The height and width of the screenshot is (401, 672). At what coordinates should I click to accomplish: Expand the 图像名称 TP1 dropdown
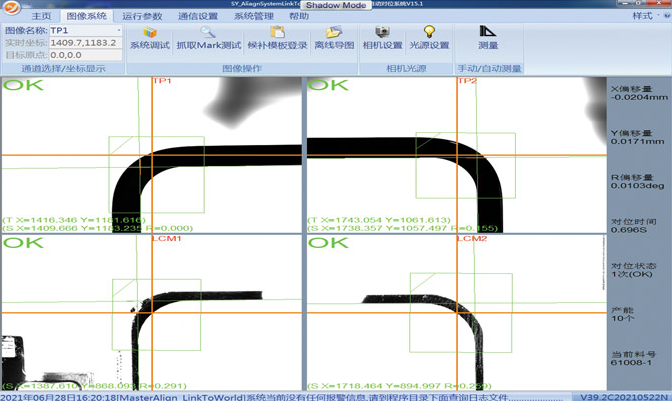click(118, 31)
